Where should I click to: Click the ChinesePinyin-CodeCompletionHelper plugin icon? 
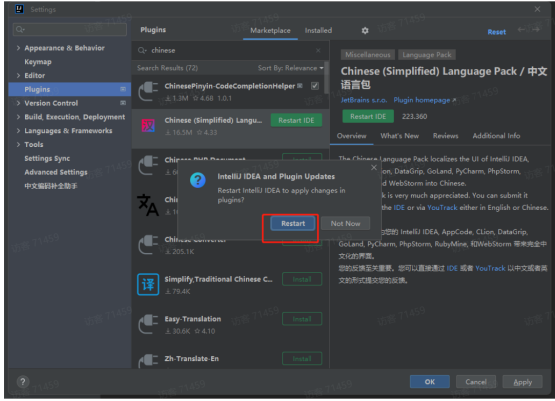tap(148, 91)
